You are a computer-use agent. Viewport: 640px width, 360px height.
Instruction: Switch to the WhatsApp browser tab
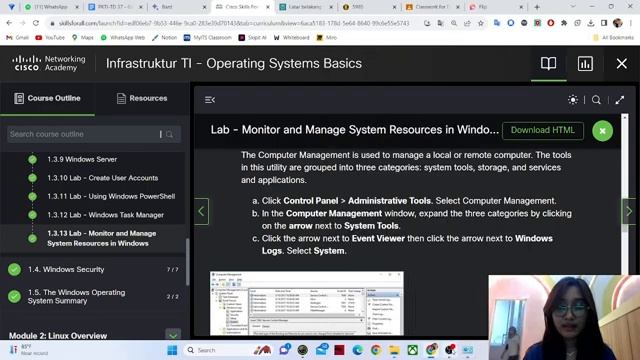[51, 7]
